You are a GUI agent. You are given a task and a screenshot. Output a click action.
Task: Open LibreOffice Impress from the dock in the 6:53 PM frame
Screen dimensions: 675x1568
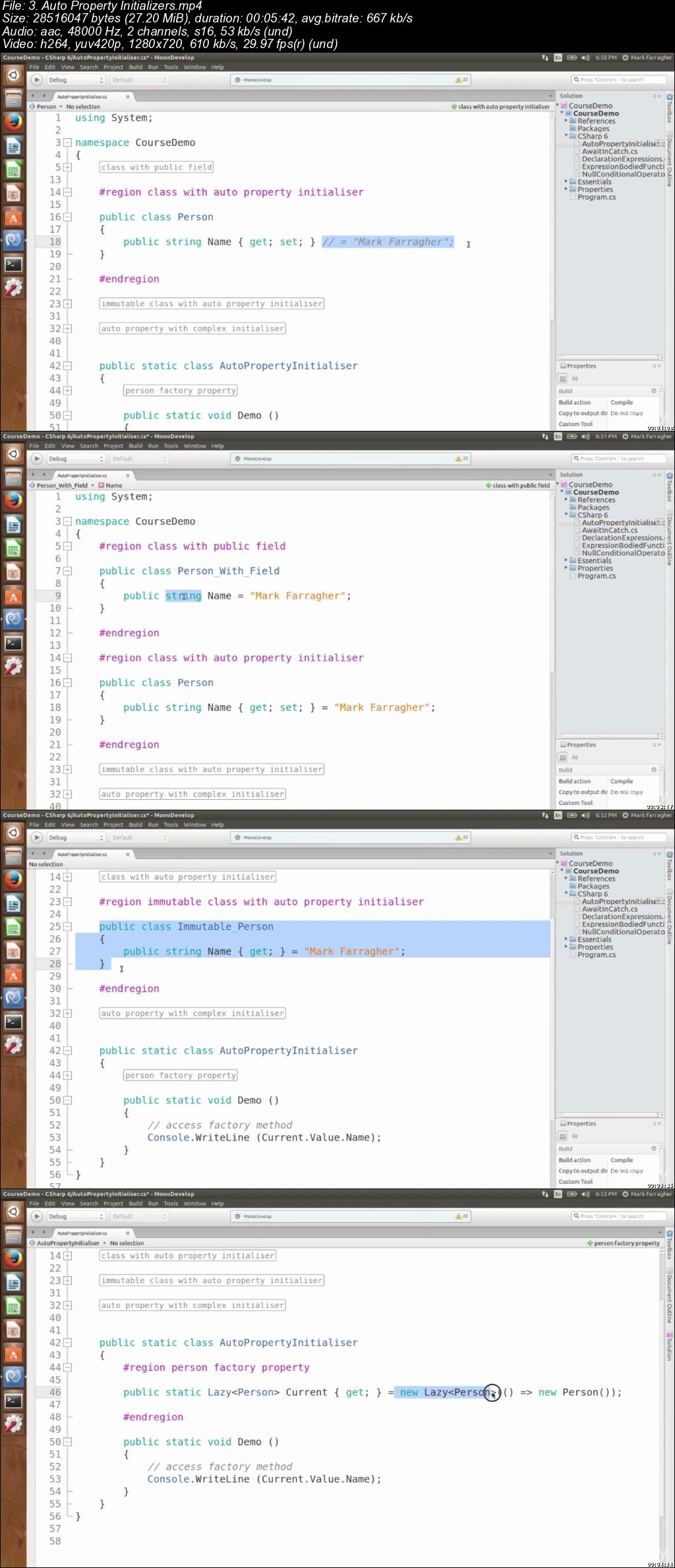click(x=13, y=1330)
